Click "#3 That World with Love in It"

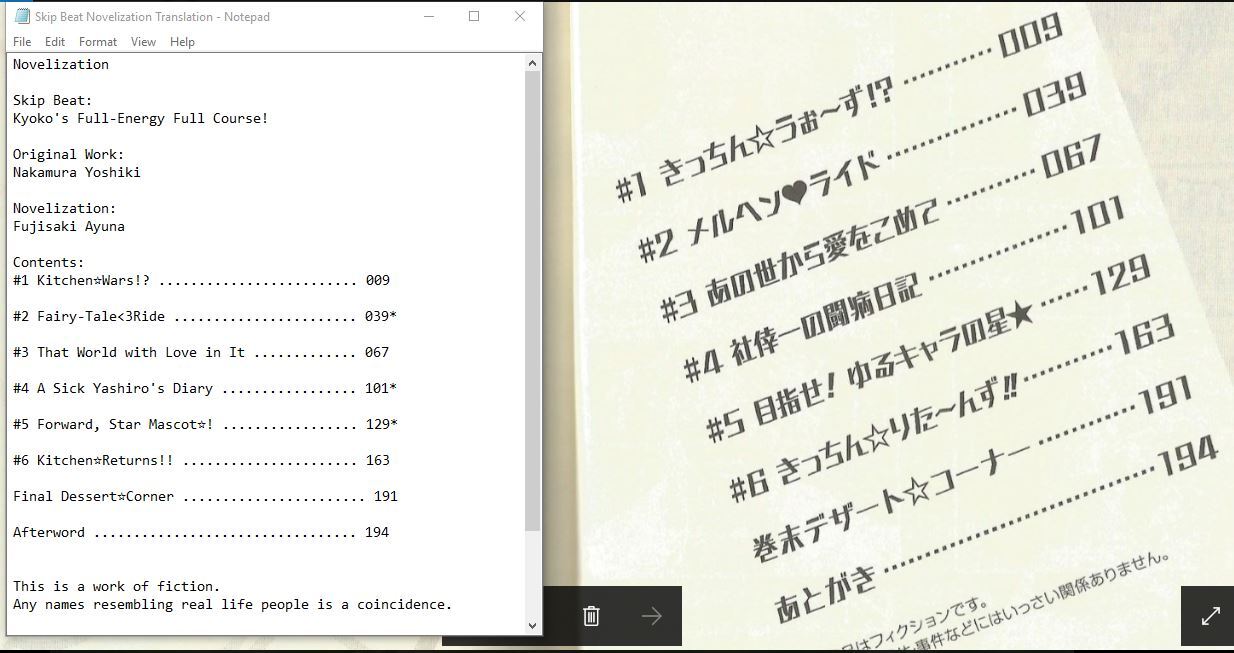click(x=129, y=352)
